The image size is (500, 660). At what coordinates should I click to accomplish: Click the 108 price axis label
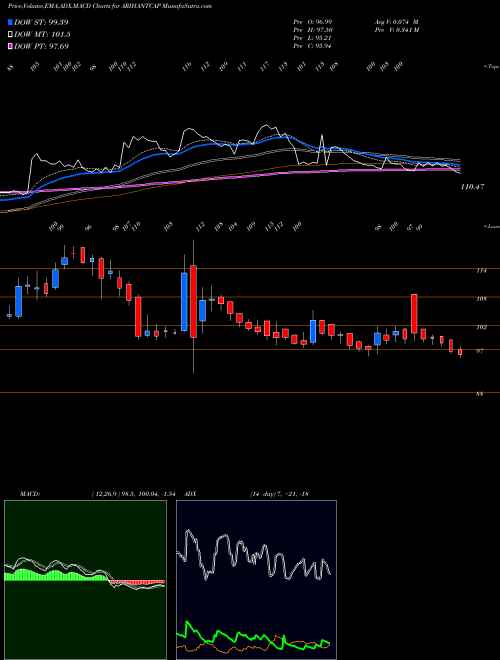click(481, 299)
